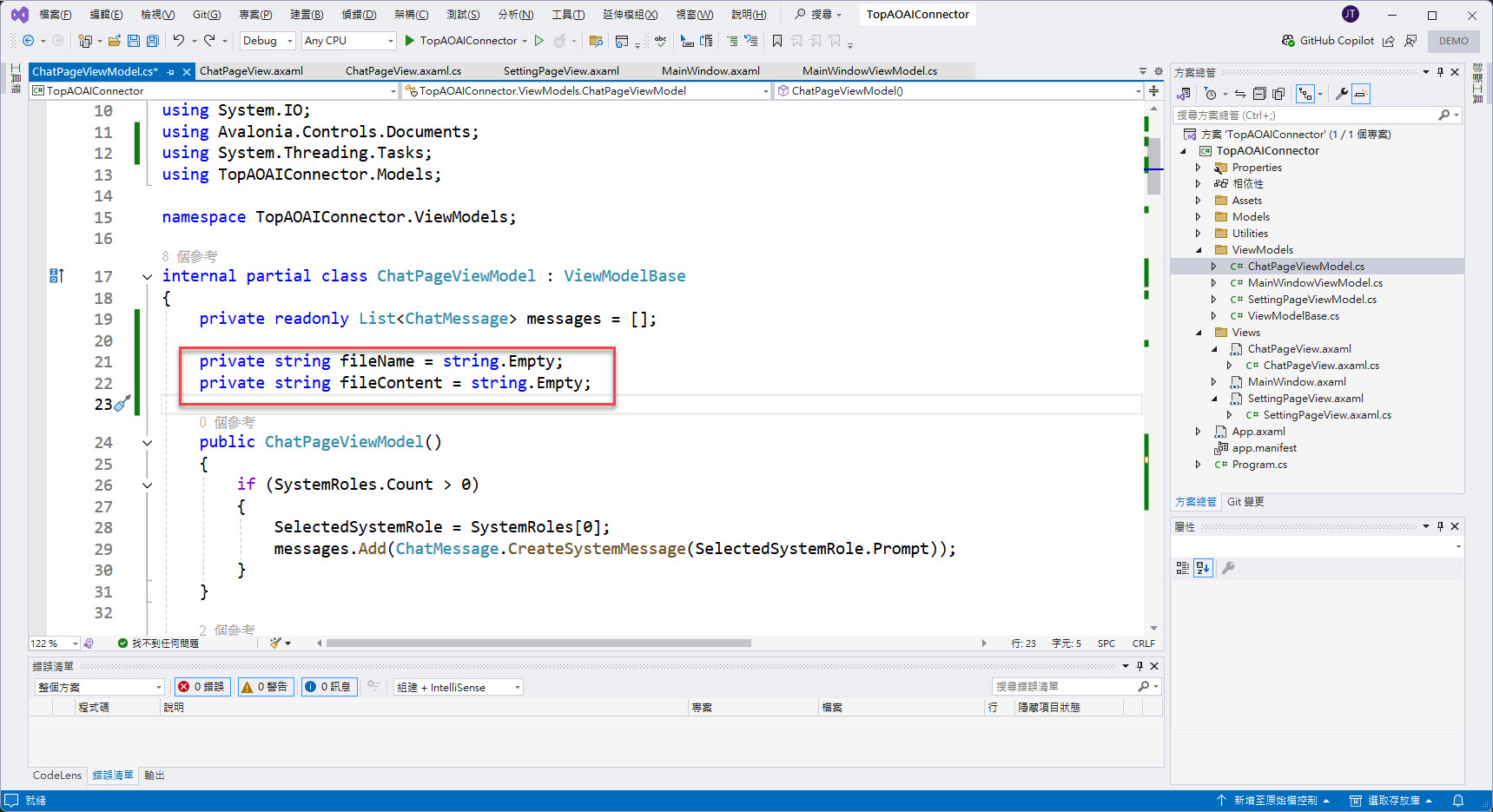The image size is (1493, 812).
Task: Collapse all nodes in Solution Explorer
Action: [x=1259, y=94]
